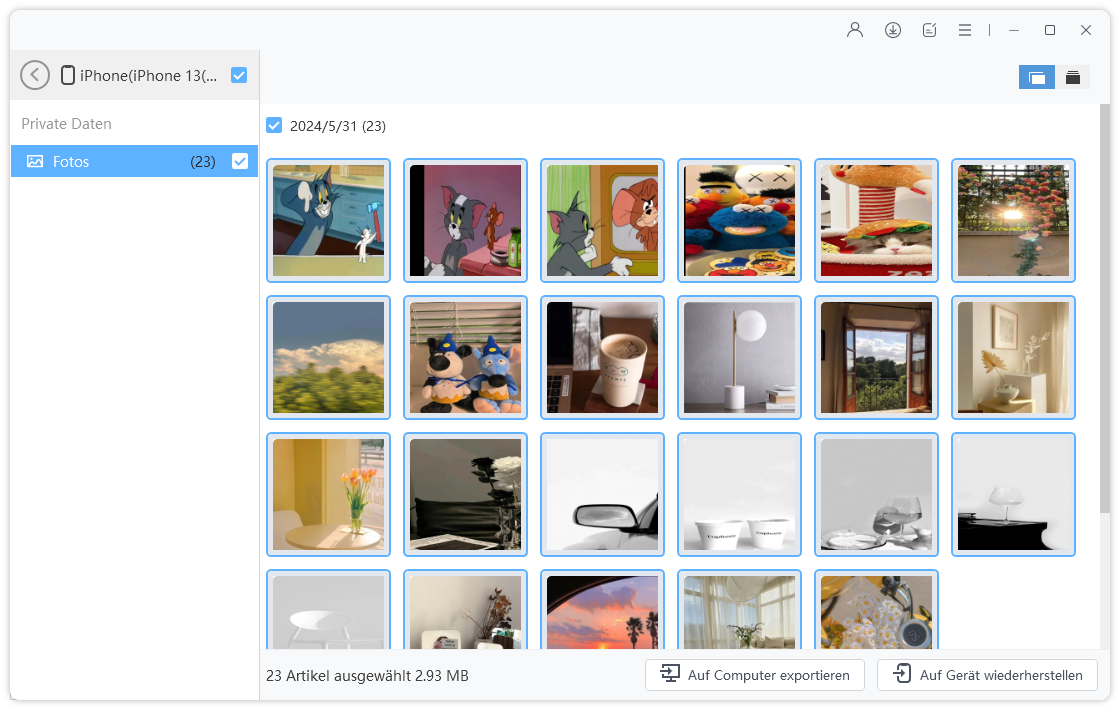Image resolution: width=1120 pixels, height=710 pixels.
Task: Select lamp on black table photo
Action: pyautogui.click(x=1014, y=495)
